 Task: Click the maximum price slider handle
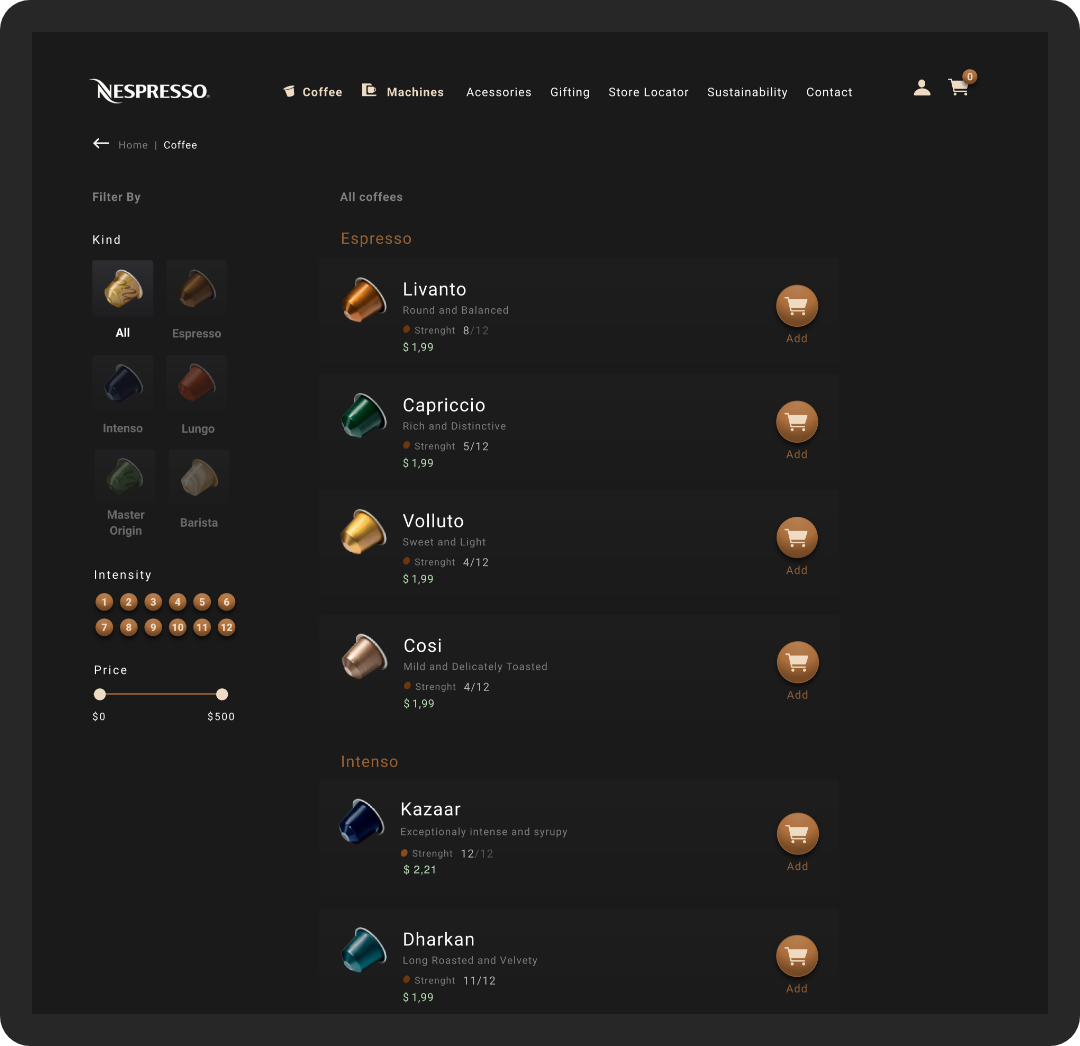click(222, 694)
